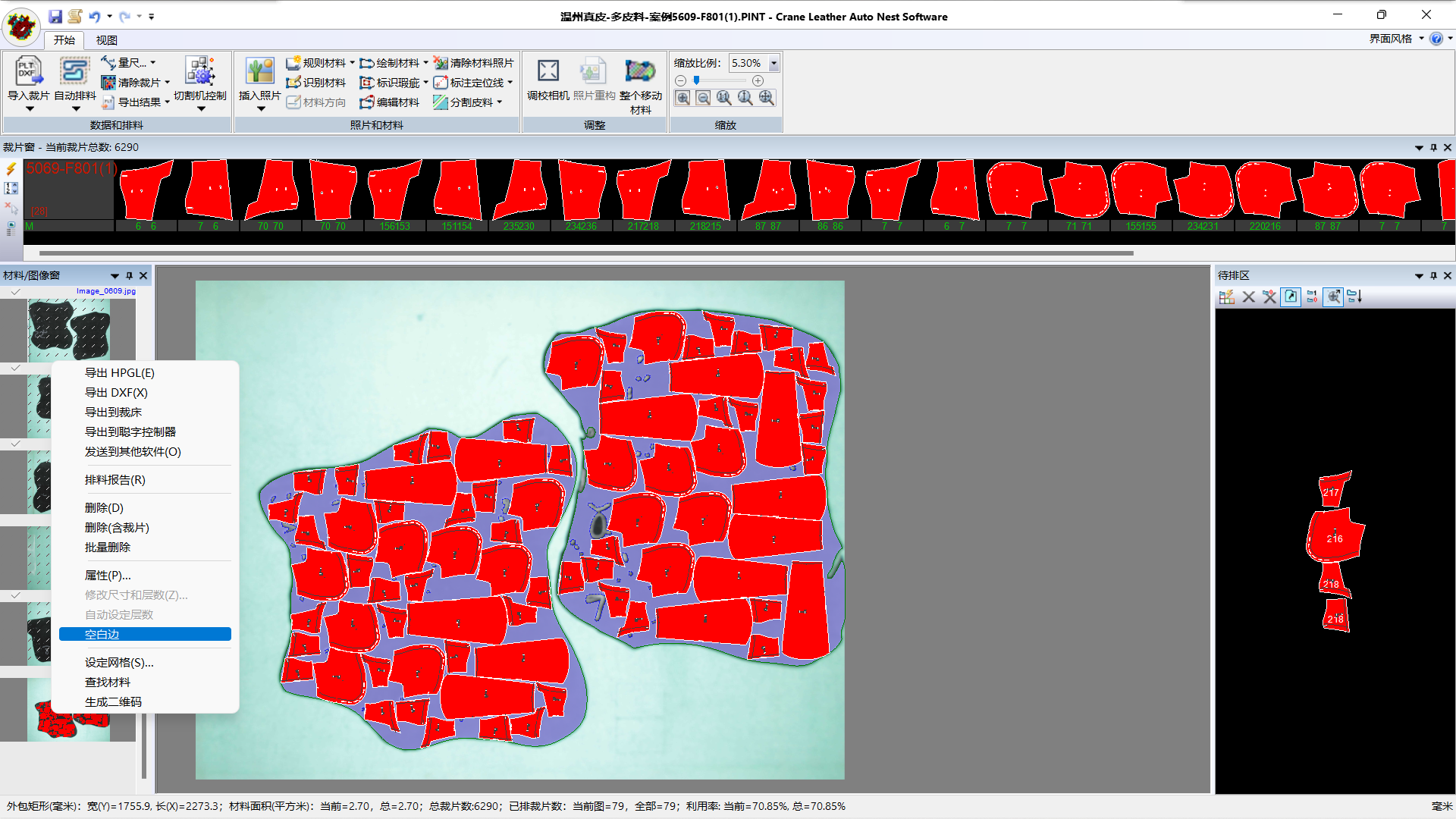Choose 设定网格(S)... from context menu

coord(145,662)
